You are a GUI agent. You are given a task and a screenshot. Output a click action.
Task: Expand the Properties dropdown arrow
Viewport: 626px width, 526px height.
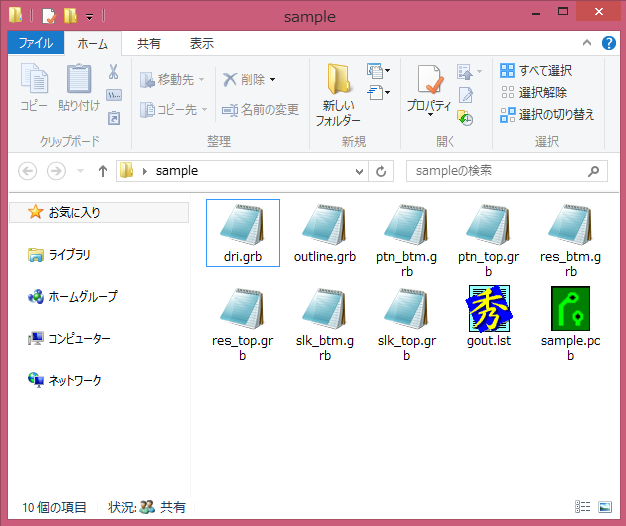[x=430, y=115]
